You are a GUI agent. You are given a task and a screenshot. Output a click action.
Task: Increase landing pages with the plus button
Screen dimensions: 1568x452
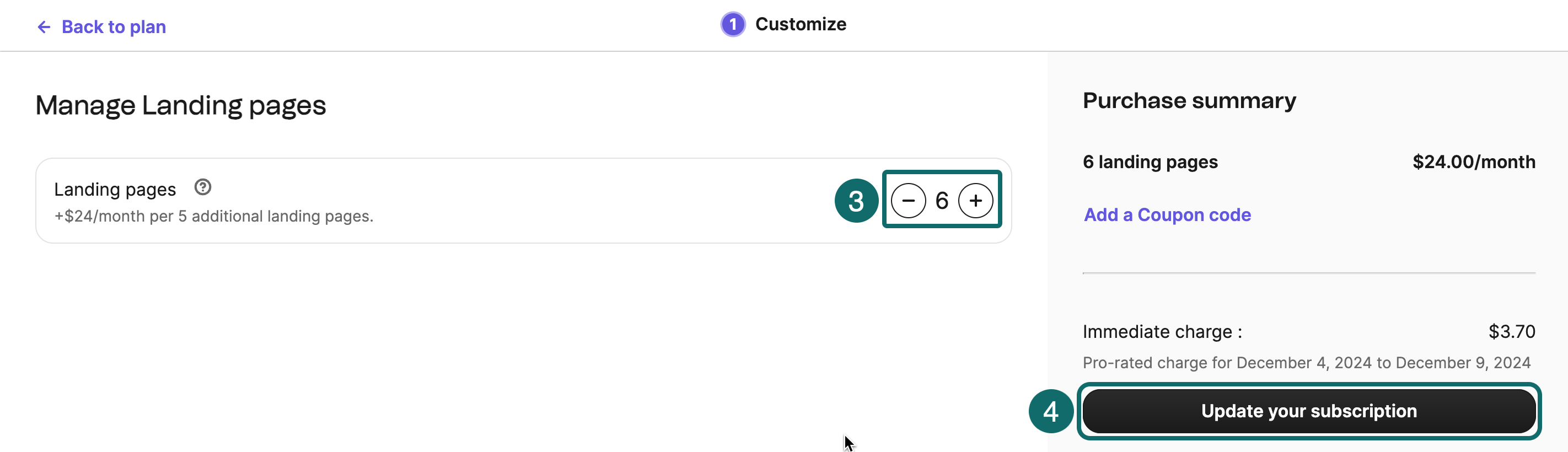[x=975, y=201]
